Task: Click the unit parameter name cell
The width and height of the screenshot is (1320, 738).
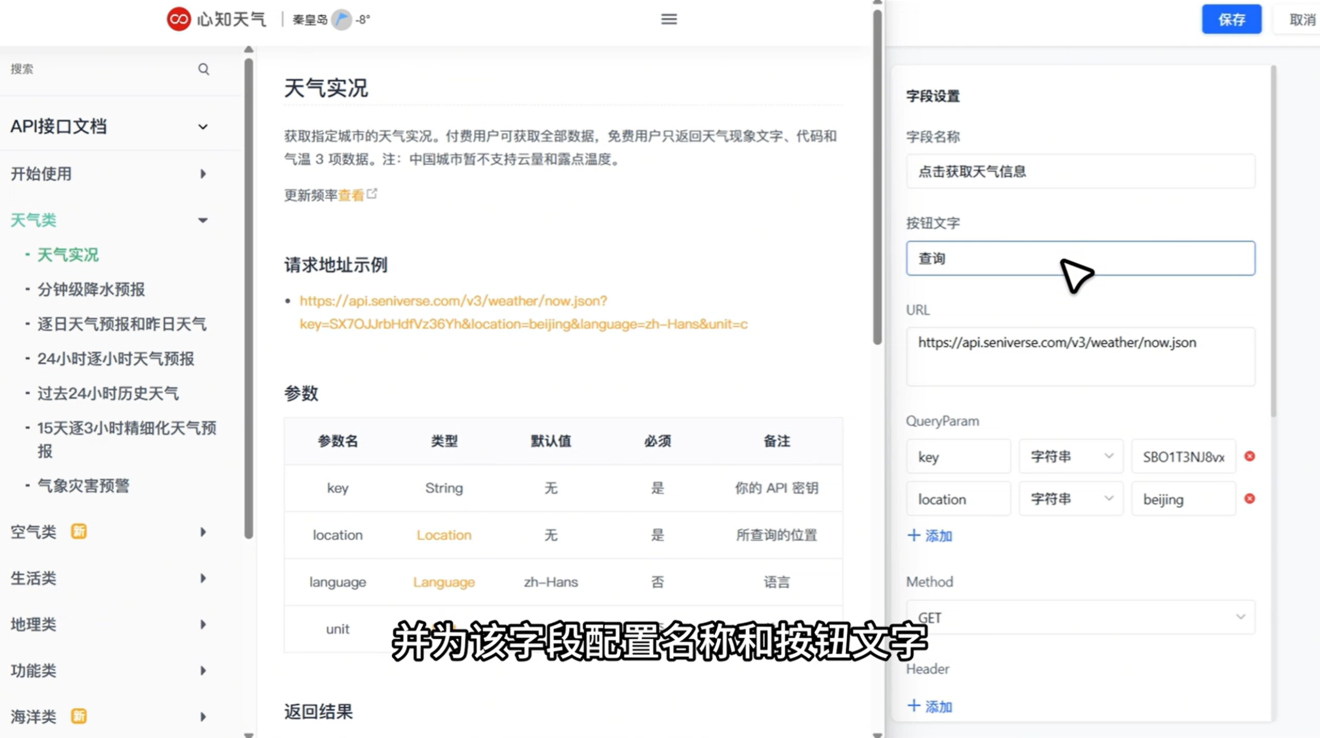Action: 338,629
